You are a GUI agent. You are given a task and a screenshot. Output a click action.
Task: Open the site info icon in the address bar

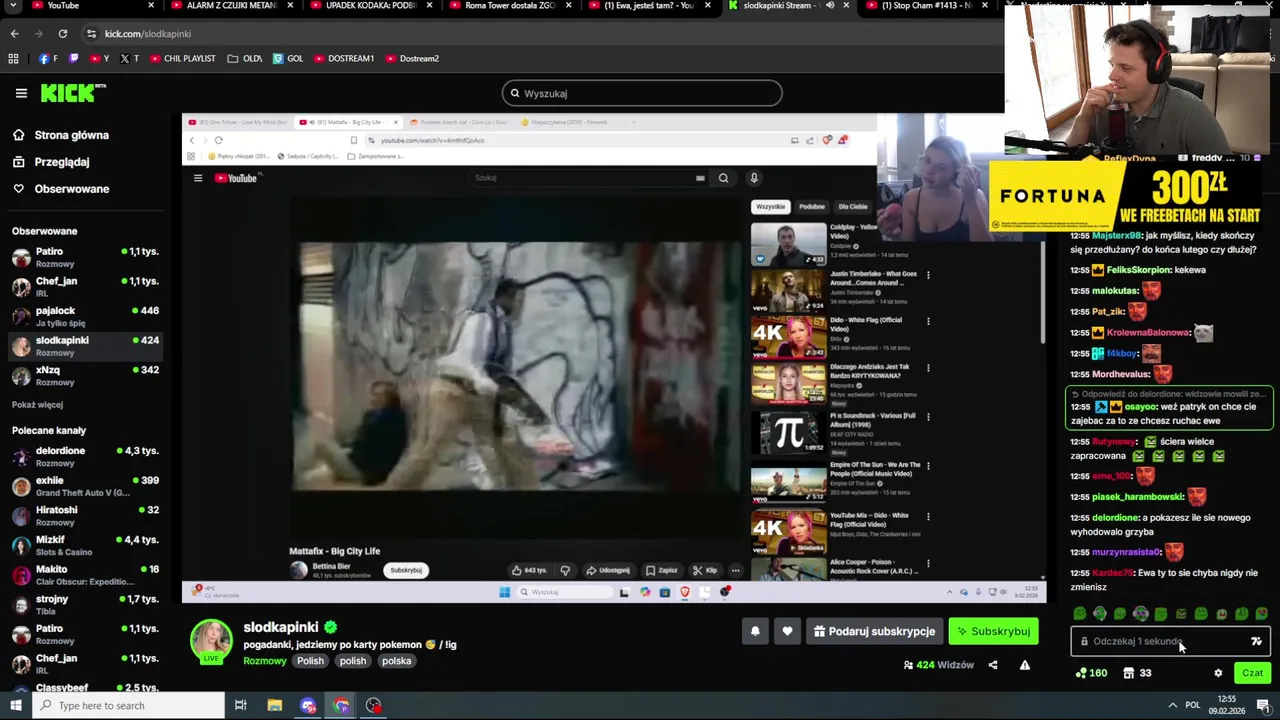91,34
